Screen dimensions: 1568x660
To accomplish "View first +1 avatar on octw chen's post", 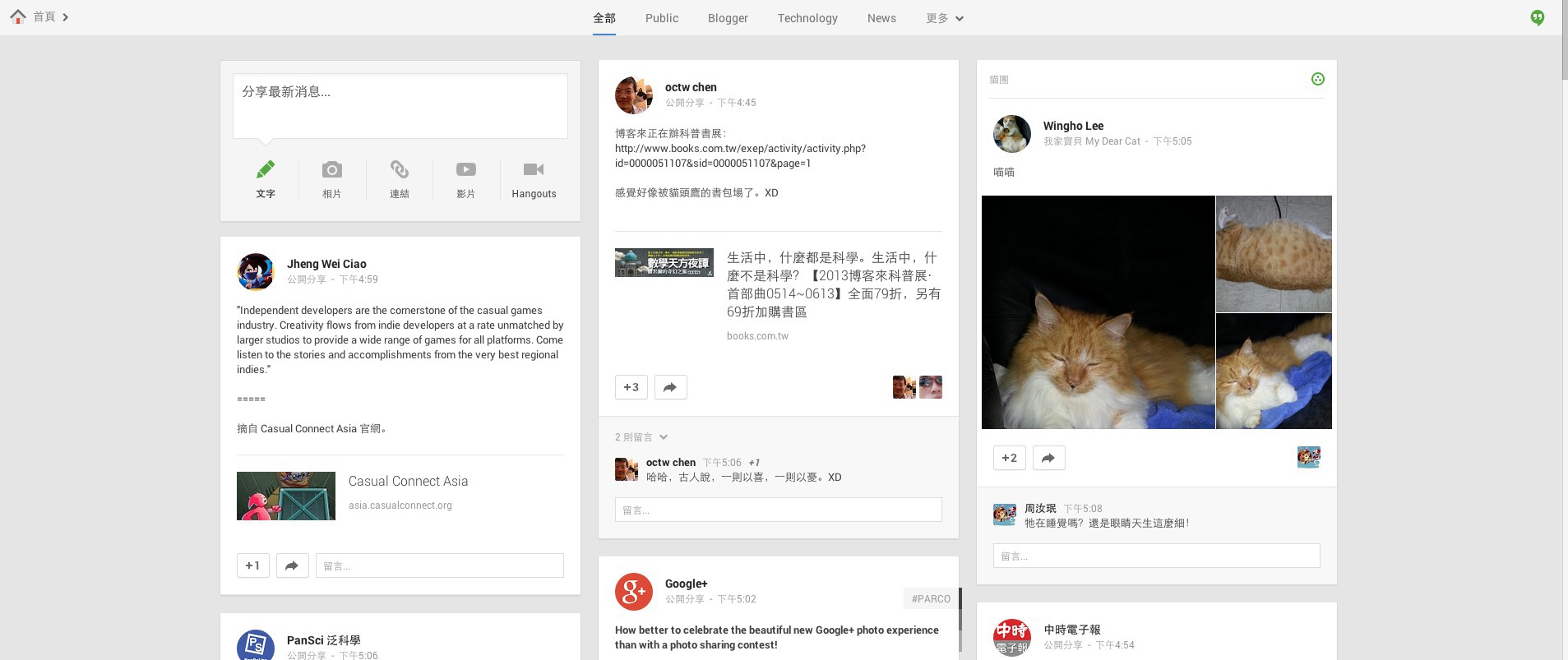I will coord(904,387).
